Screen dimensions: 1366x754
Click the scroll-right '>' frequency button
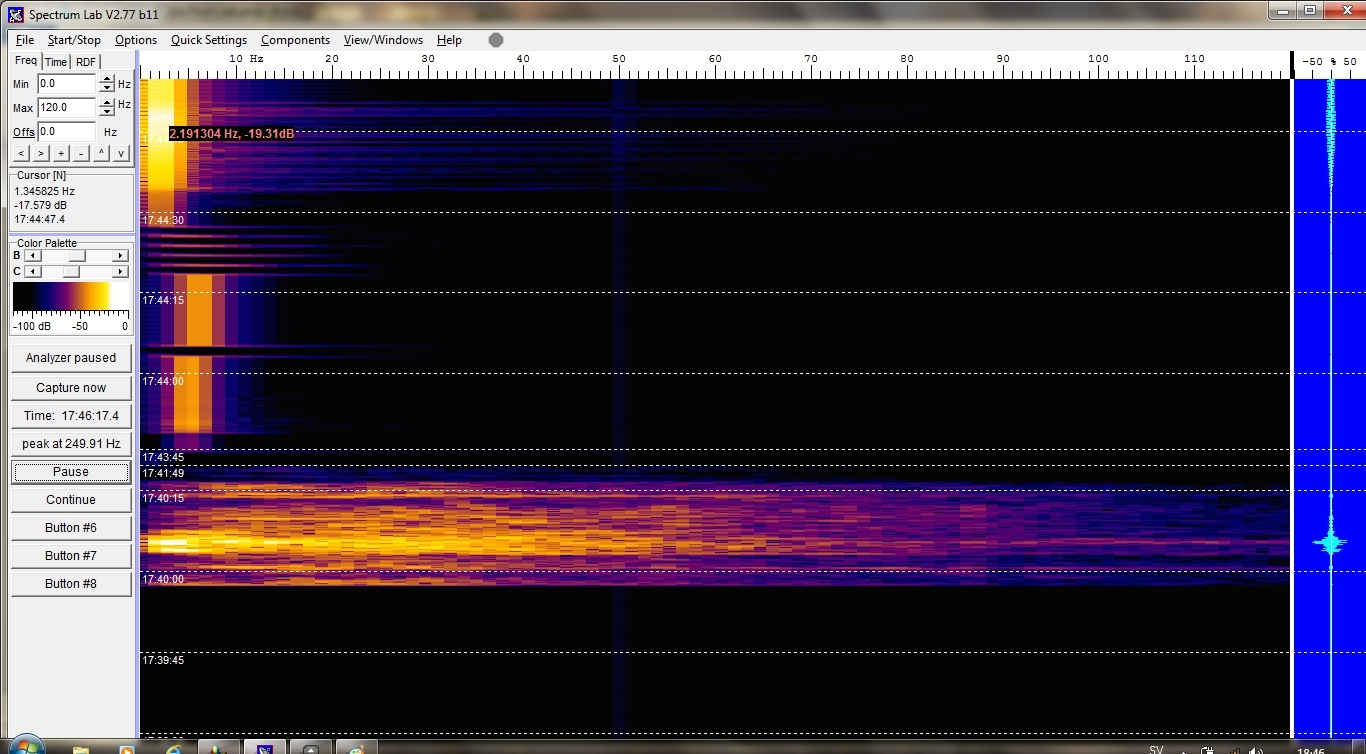click(41, 153)
